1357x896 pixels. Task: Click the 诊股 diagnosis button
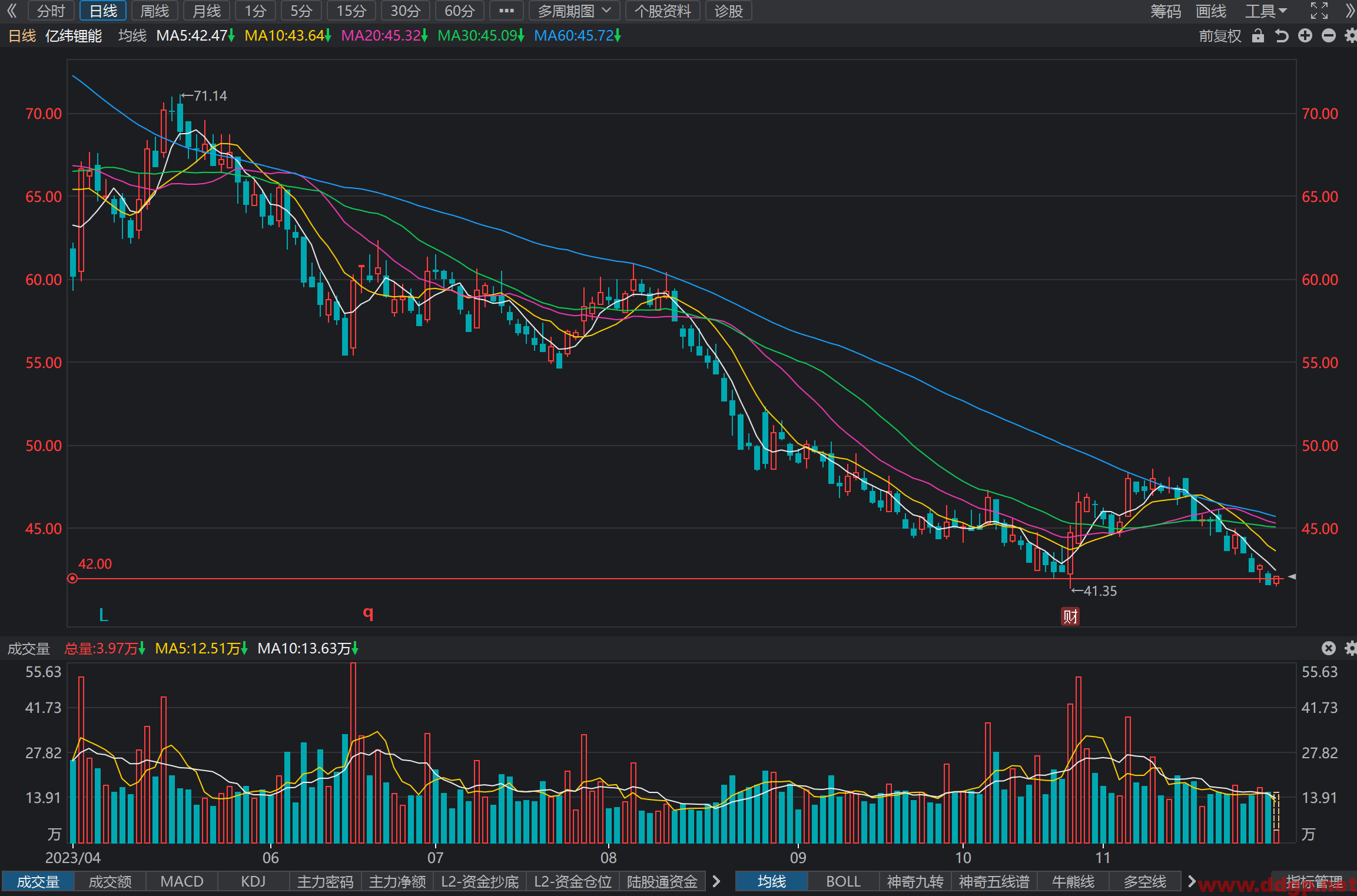tap(728, 11)
